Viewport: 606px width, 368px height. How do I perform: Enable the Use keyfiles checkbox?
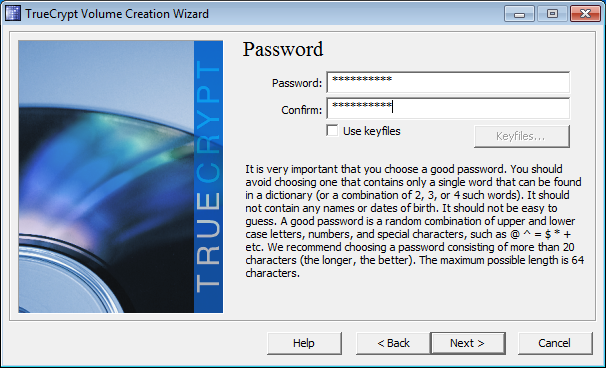[x=332, y=131]
